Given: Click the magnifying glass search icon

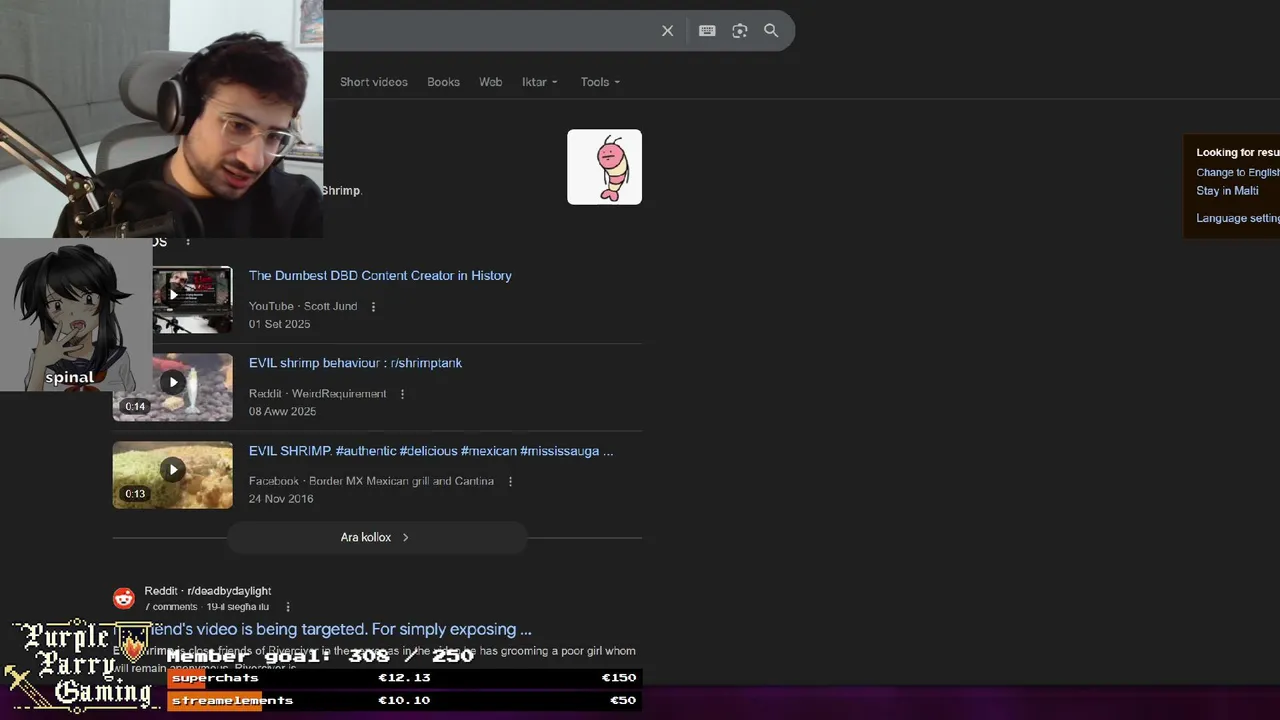Looking at the screenshot, I should [x=771, y=31].
